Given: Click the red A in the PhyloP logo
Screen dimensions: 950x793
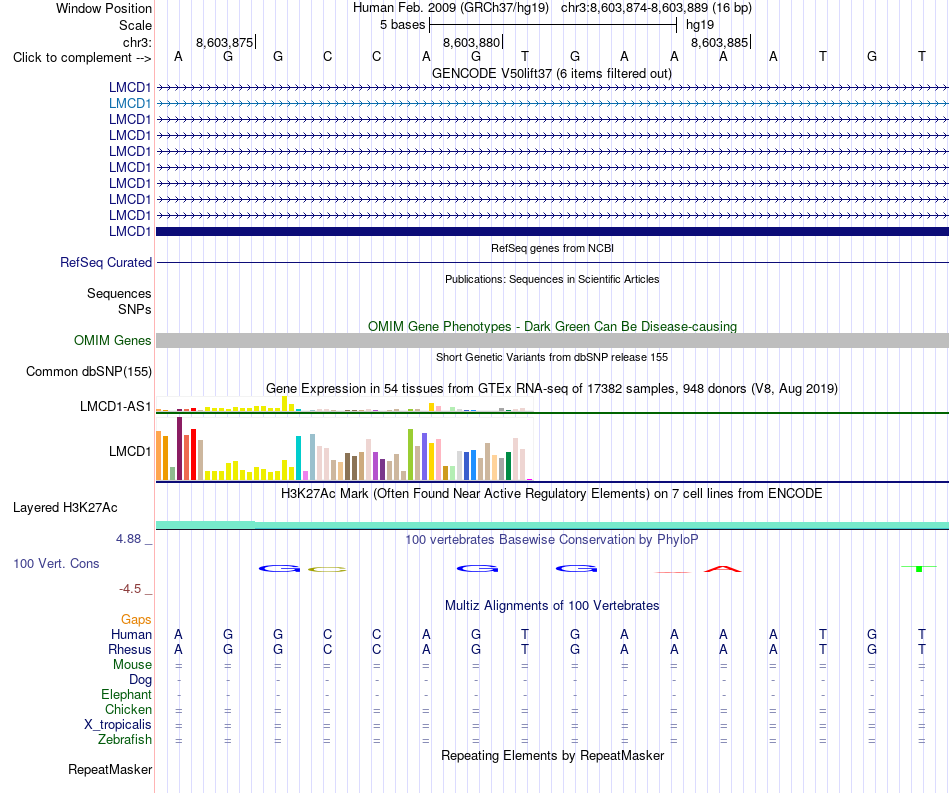Looking at the screenshot, I should 723,569.
